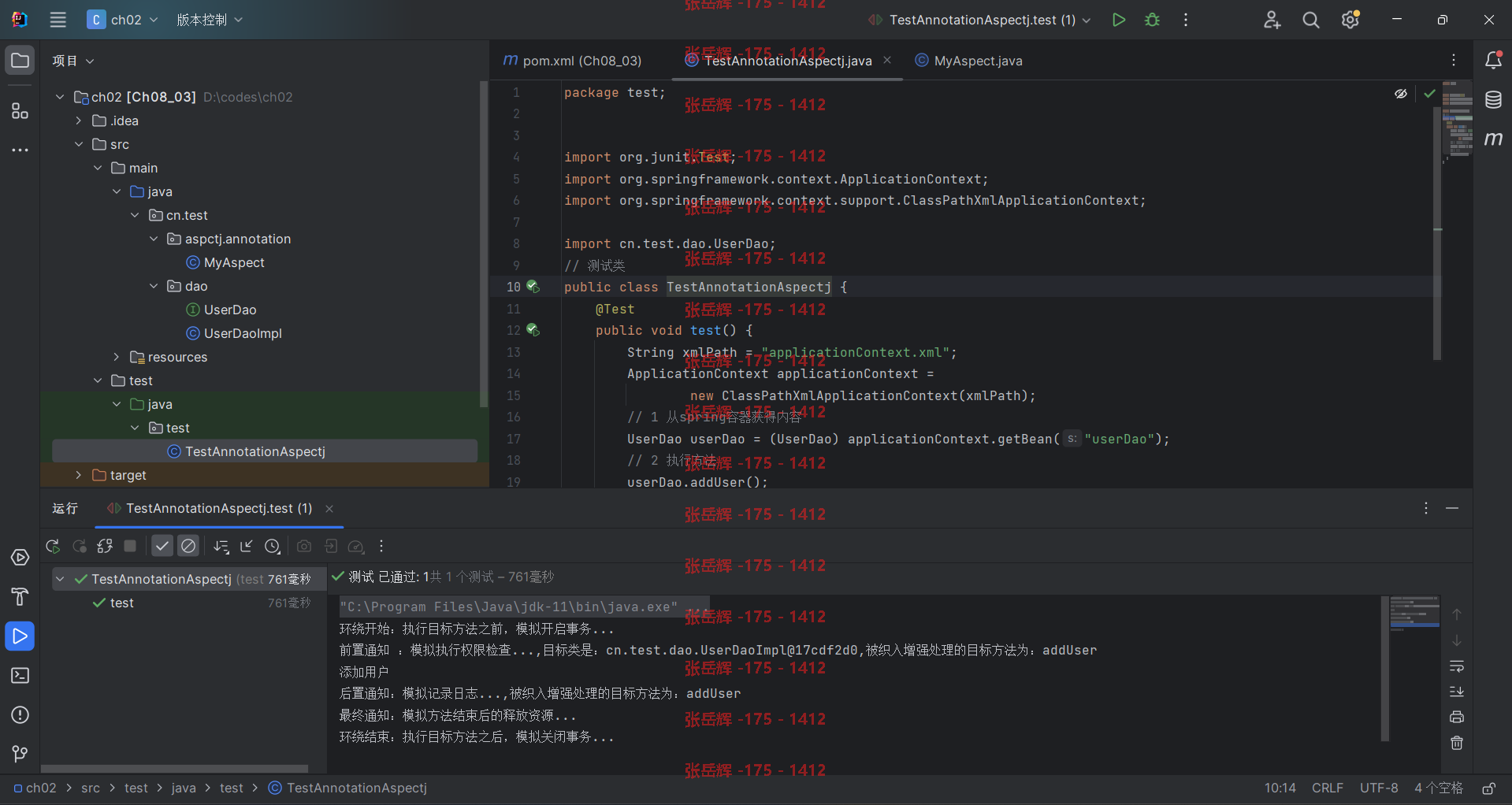Screen dimensions: 1512x805
Task: Open the Project tool window
Action: click(x=20, y=61)
